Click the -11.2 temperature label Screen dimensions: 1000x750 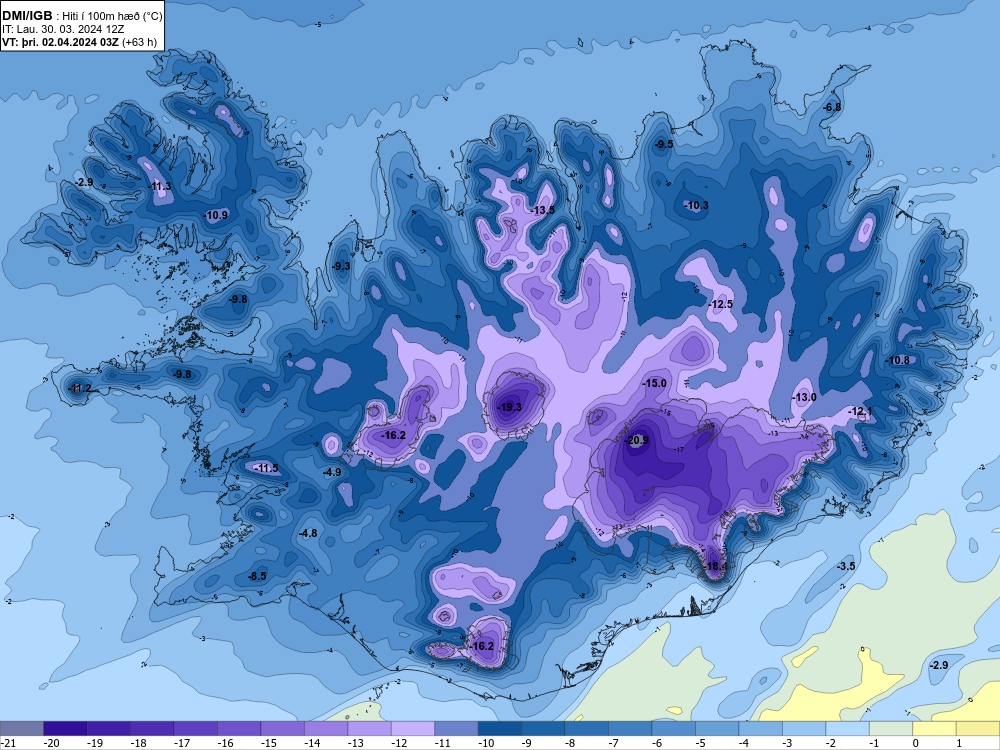(80, 388)
